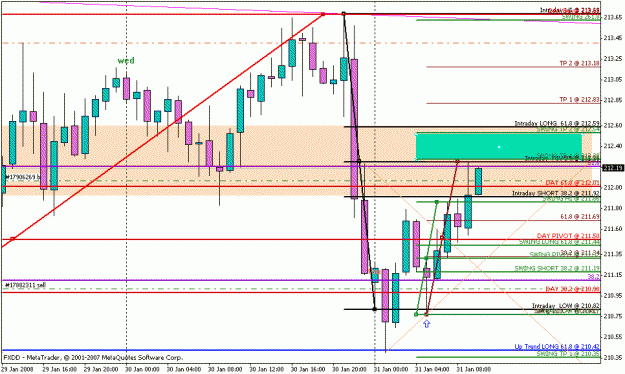Click the 213.25 price axis value

tap(613, 59)
